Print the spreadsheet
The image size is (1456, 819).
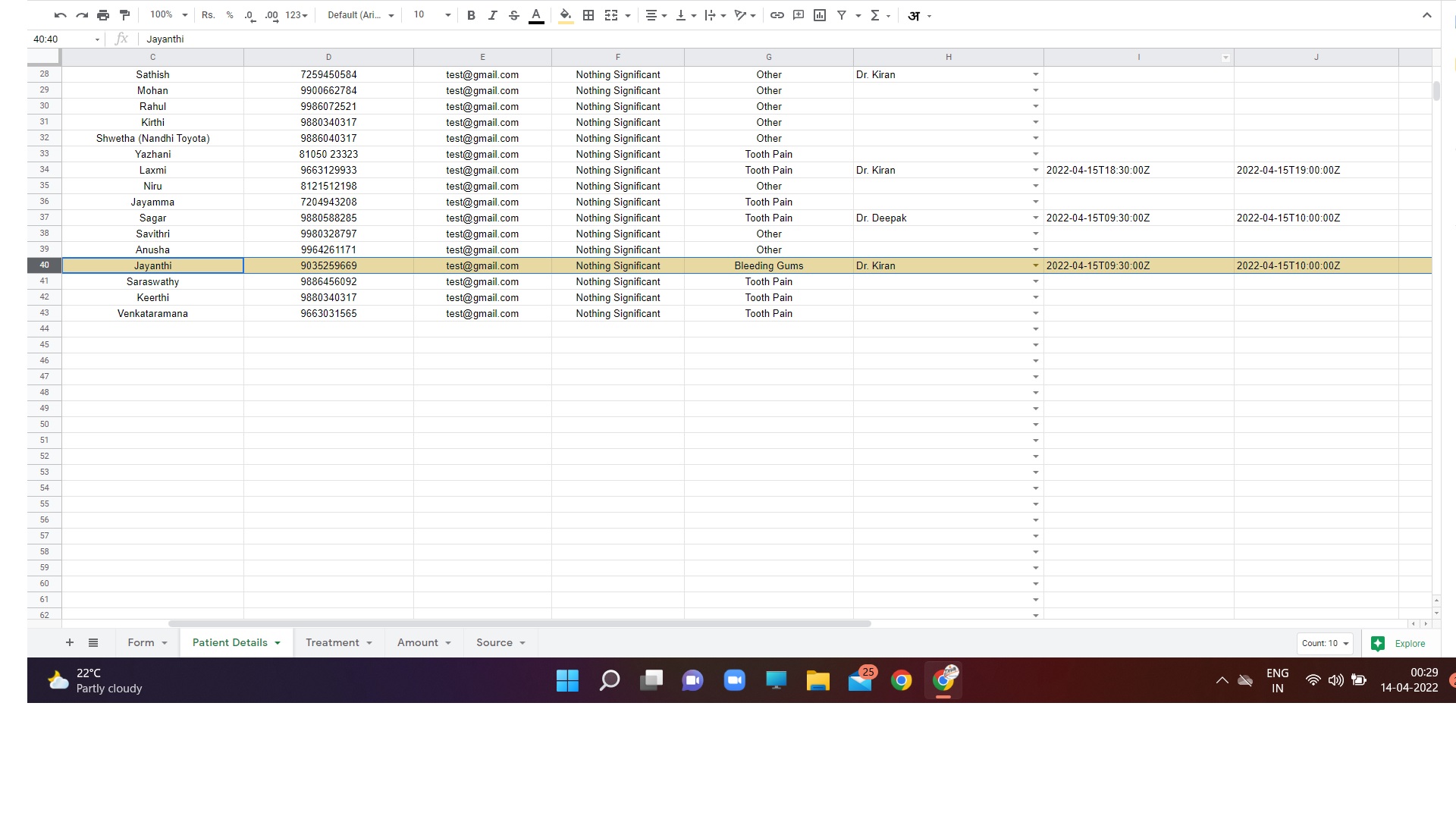tap(103, 15)
